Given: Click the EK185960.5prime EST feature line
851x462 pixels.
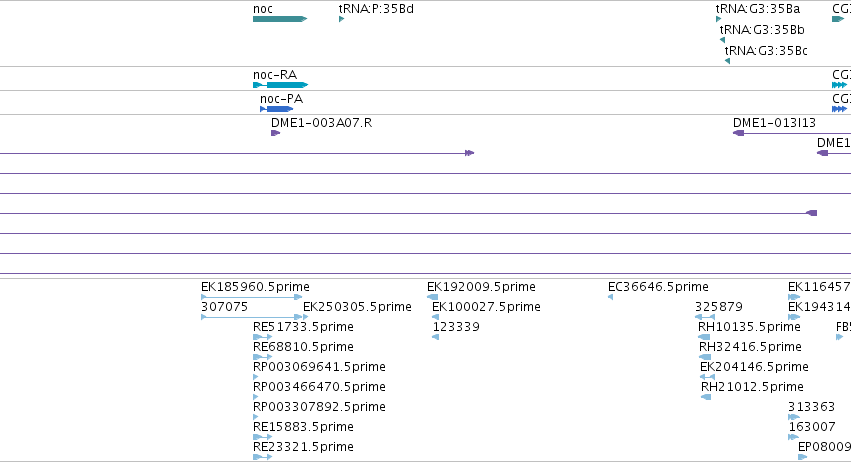Looking at the screenshot, I should click(x=251, y=297).
